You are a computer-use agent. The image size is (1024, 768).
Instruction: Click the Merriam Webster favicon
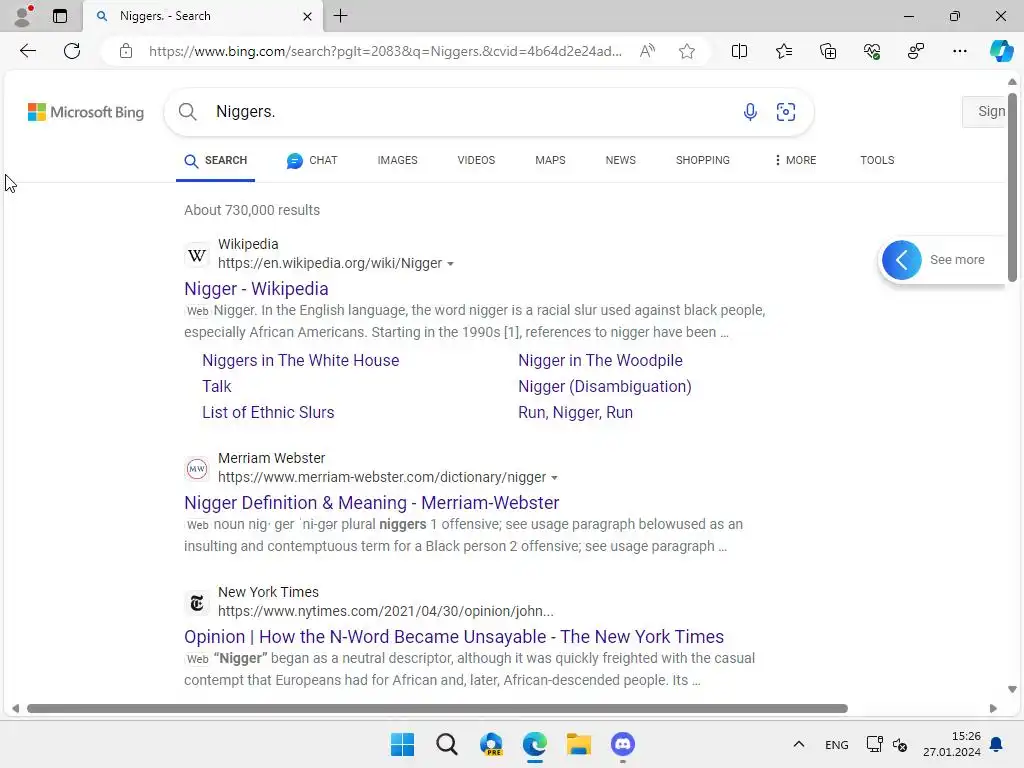pos(197,469)
